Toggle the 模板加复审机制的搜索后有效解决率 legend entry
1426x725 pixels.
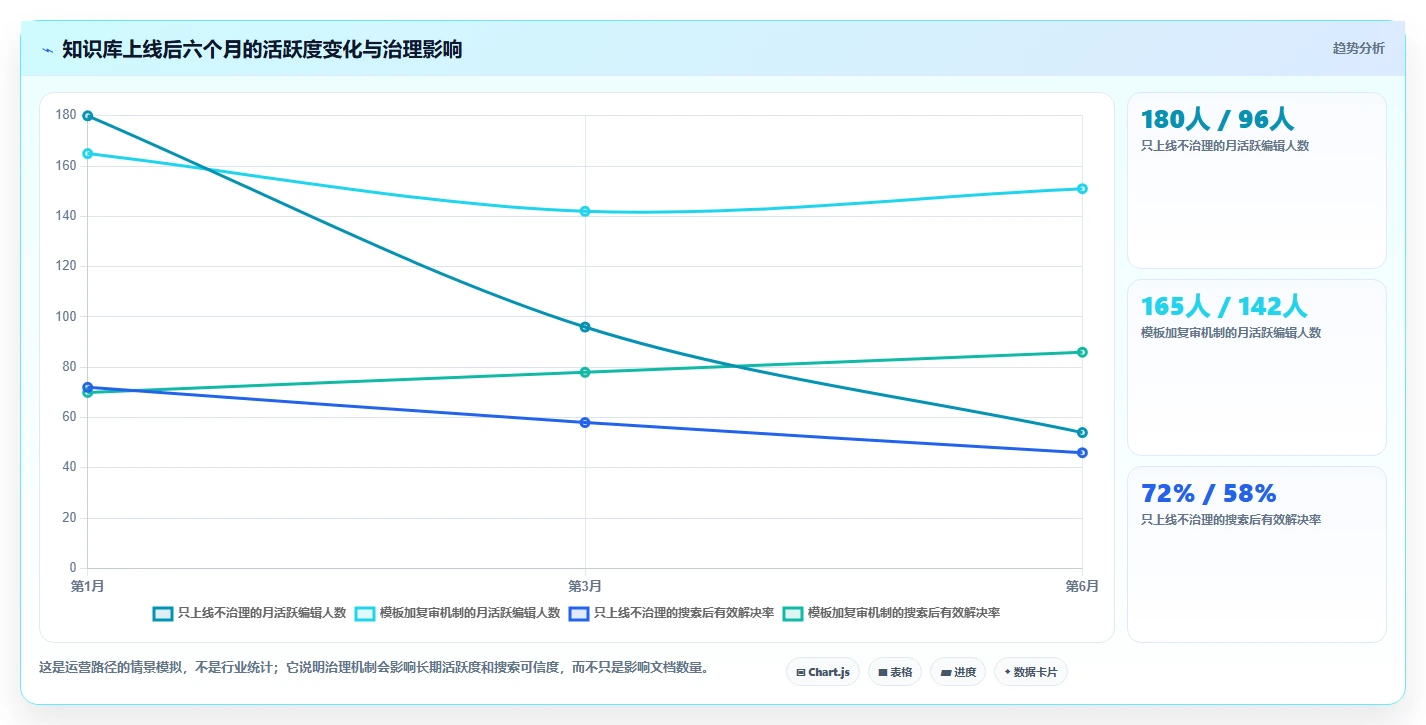pos(892,614)
